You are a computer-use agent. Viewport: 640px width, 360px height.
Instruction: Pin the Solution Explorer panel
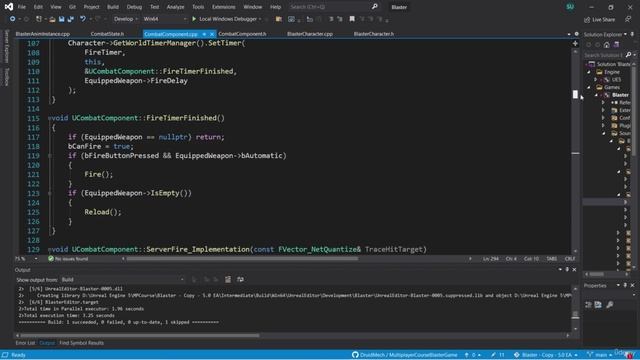pos(632,34)
